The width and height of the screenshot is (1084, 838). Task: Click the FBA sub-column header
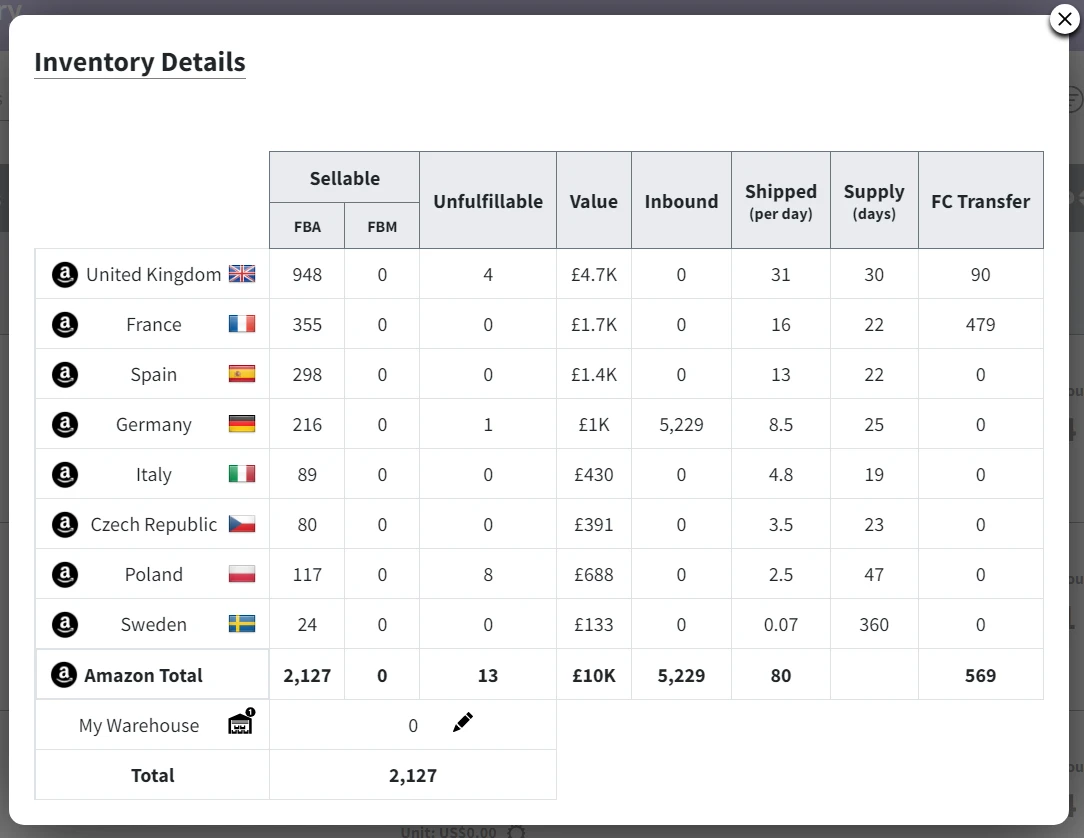click(x=307, y=226)
